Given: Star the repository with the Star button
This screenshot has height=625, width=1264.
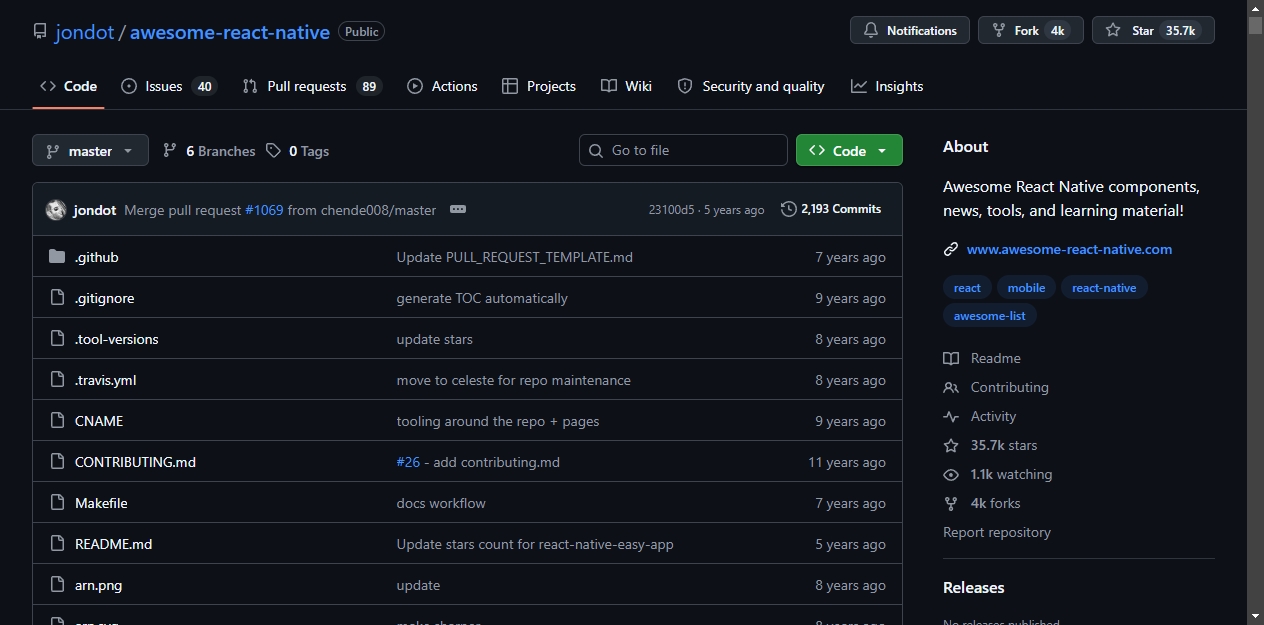Looking at the screenshot, I should [x=1153, y=30].
